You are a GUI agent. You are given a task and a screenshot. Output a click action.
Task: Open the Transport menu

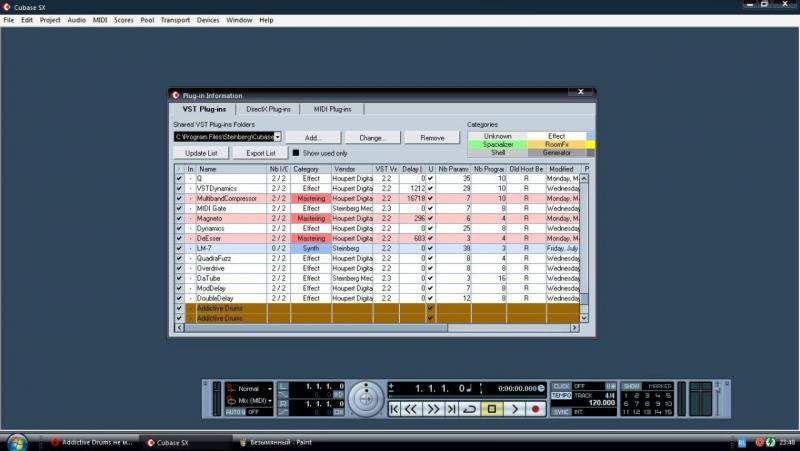tap(175, 20)
